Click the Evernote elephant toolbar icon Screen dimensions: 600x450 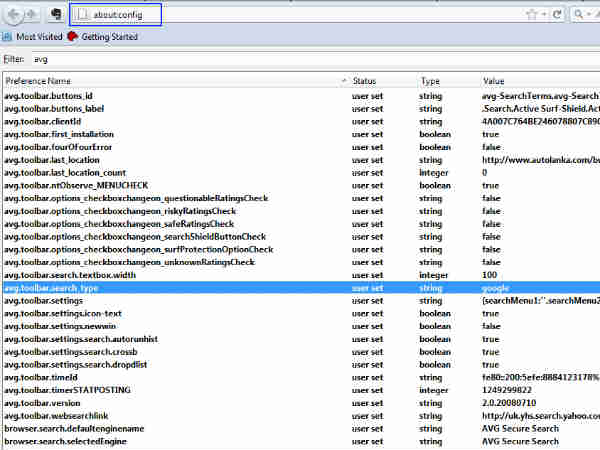pos(56,15)
